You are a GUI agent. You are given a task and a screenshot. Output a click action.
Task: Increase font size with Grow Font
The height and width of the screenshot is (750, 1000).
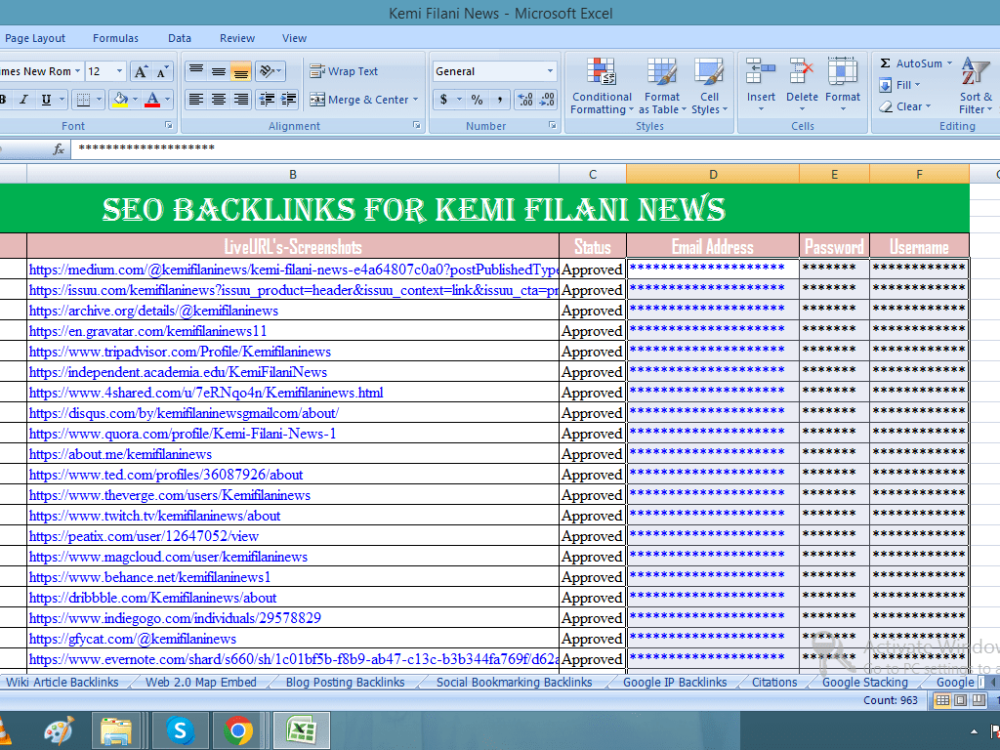point(140,71)
